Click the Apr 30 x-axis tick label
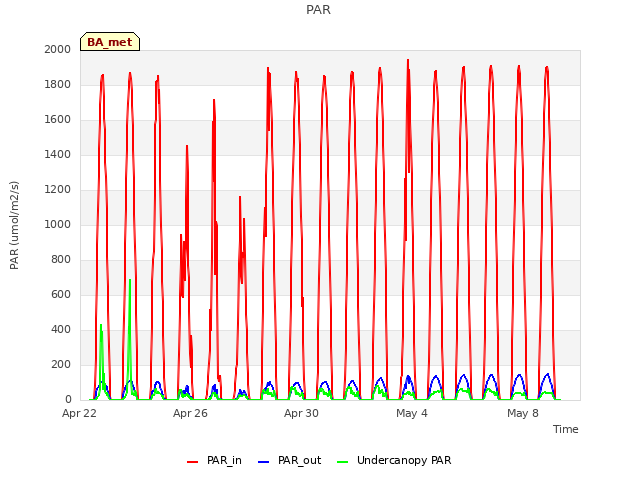This screenshot has height=480, width=640. 301,413
